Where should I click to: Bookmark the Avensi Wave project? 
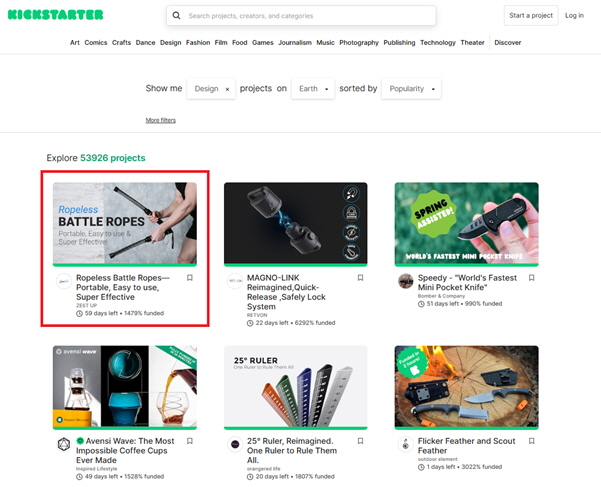(x=190, y=441)
